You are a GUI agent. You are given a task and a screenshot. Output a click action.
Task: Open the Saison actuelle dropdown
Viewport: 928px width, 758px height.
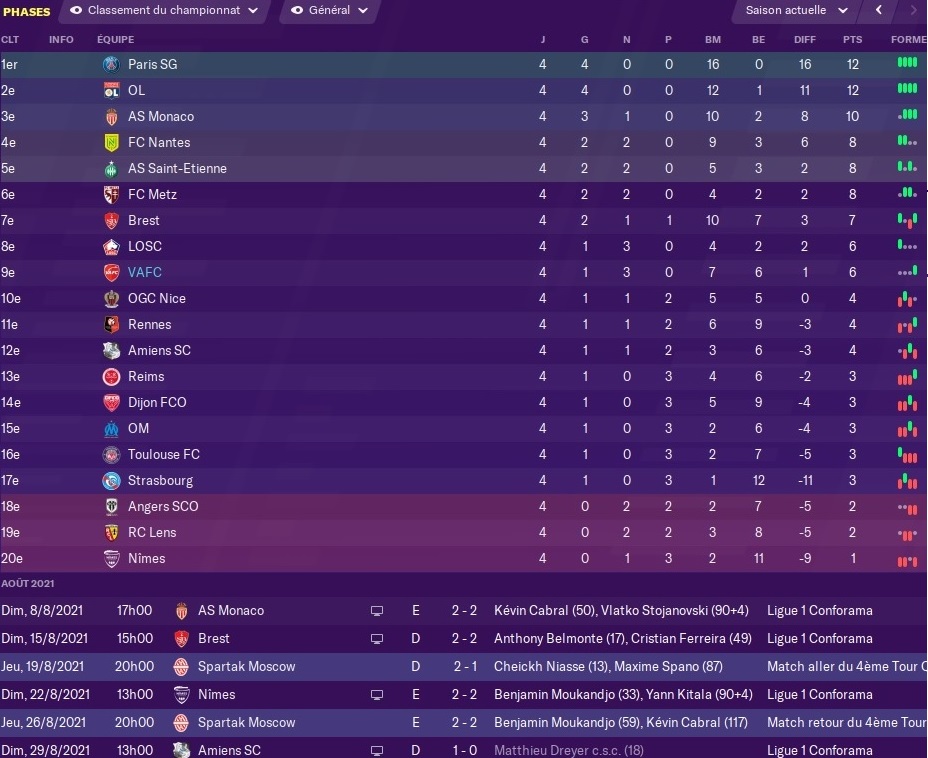coord(796,10)
